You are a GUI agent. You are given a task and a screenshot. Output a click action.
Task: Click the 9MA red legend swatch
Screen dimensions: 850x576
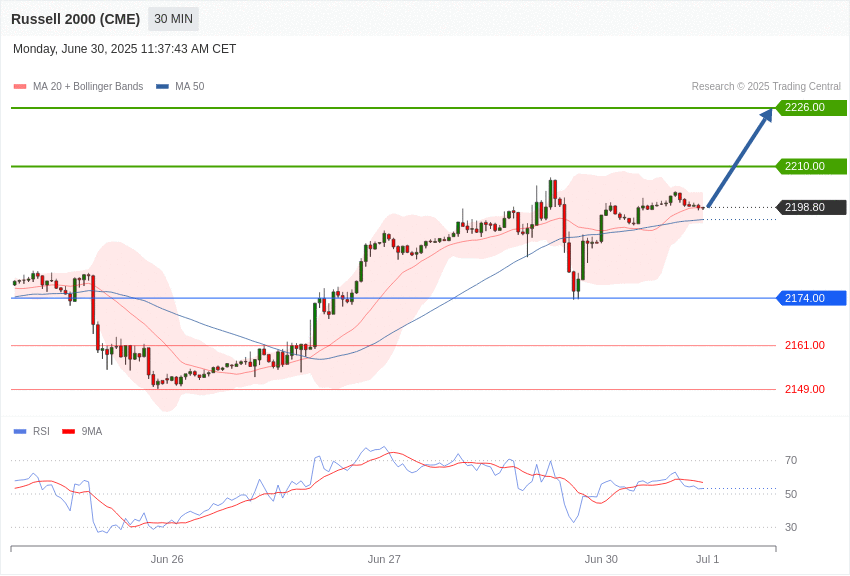68,431
